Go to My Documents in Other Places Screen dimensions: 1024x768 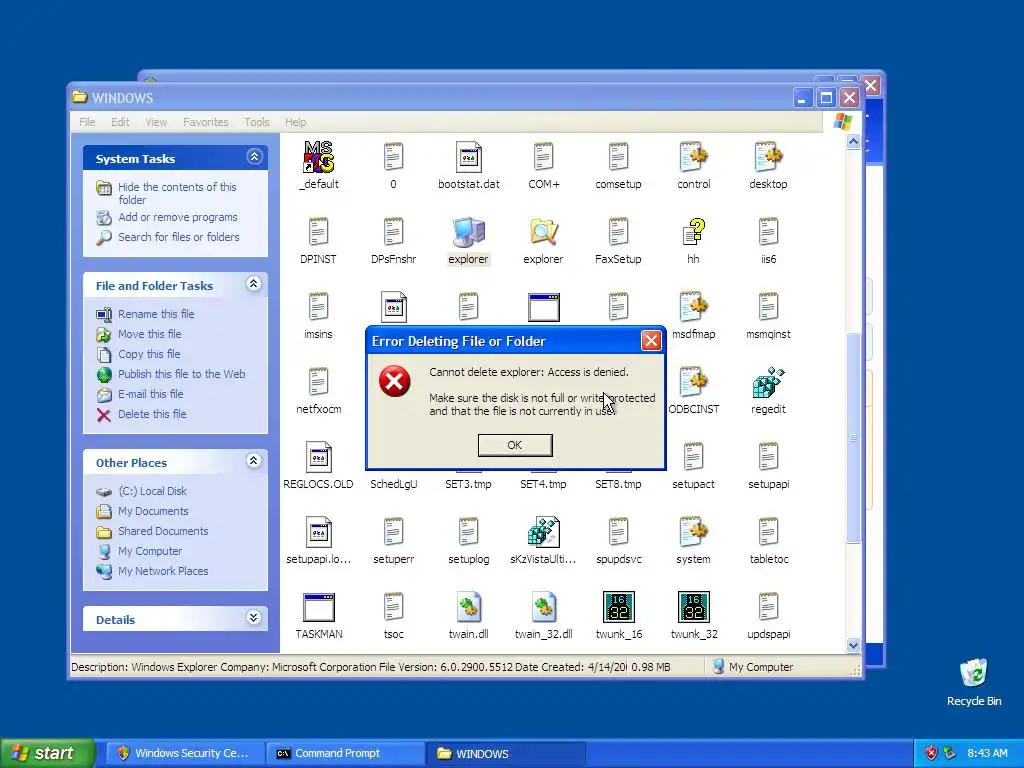pos(153,511)
